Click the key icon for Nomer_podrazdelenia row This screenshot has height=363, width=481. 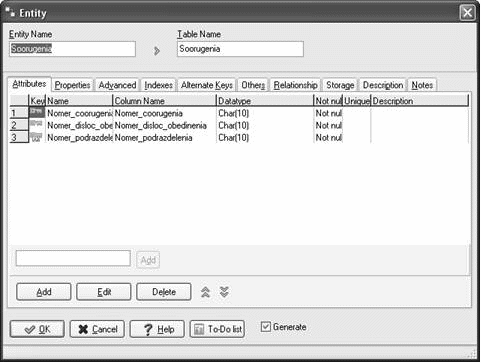point(37,137)
